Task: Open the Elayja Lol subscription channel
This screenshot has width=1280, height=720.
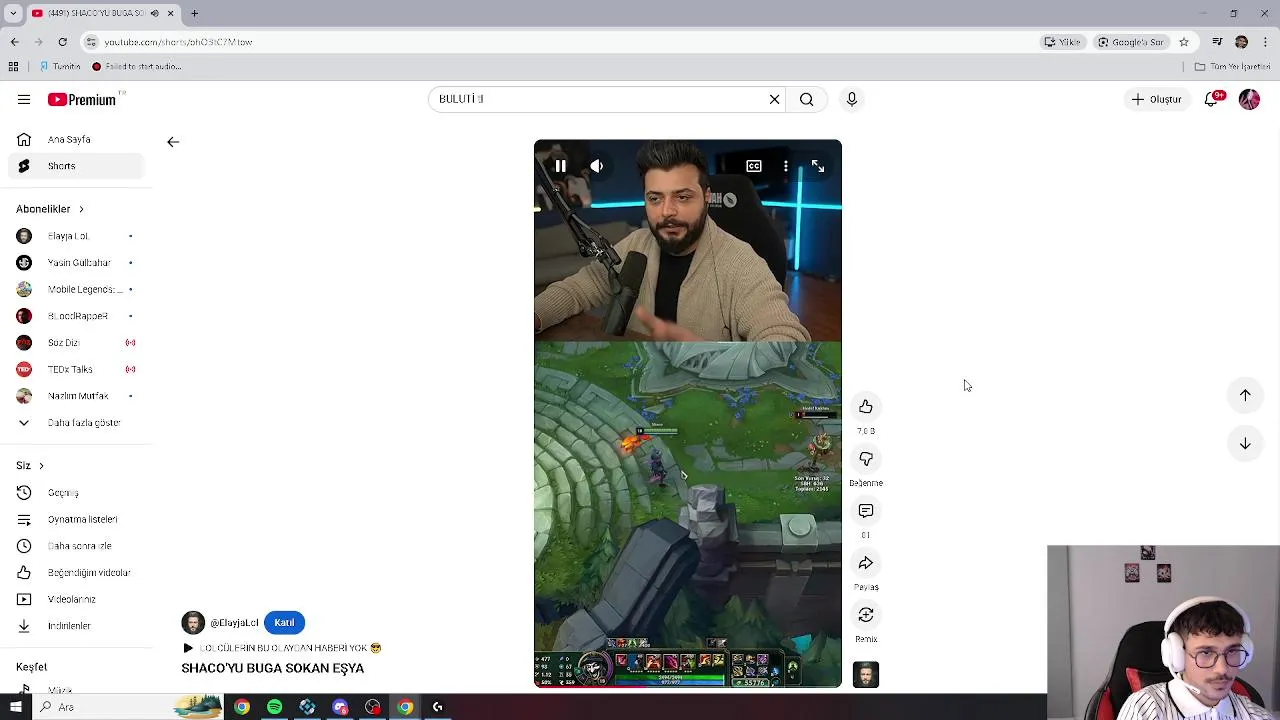Action: (x=77, y=236)
